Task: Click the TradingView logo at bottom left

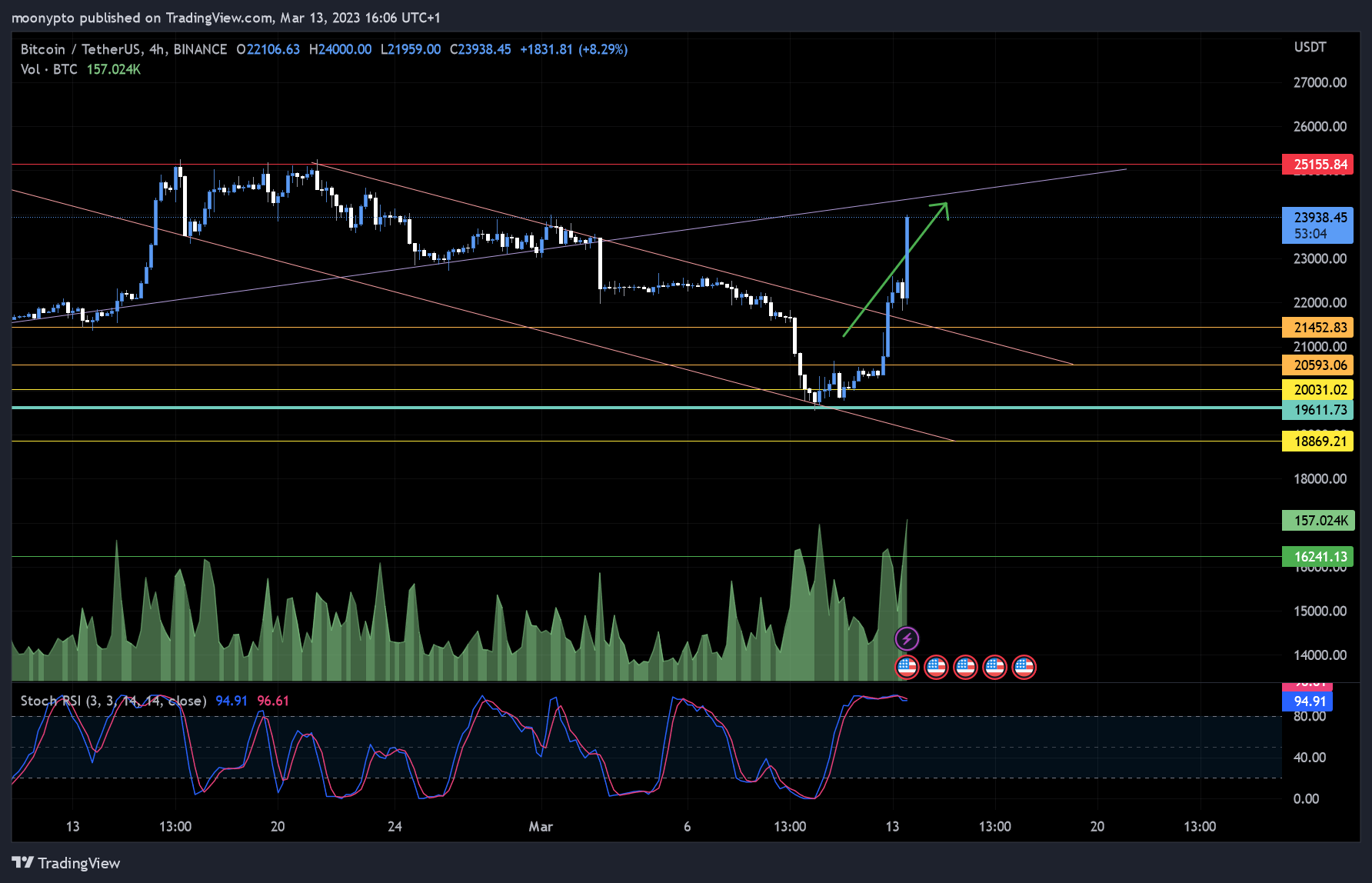Action: [x=66, y=863]
